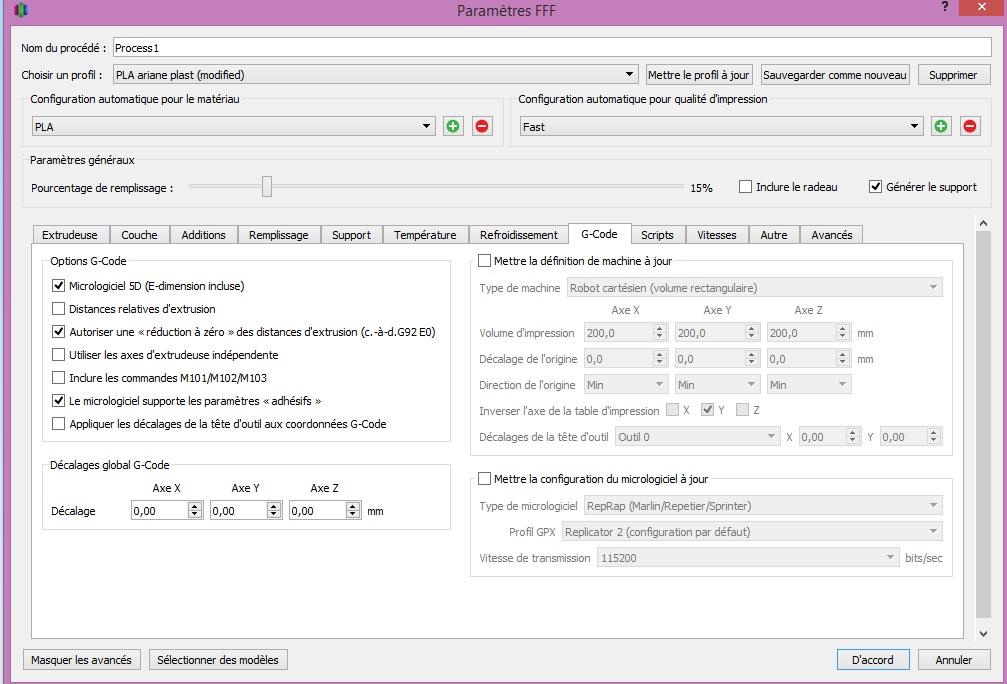Switch to the Couche tab
1007x684 pixels.
(139, 235)
